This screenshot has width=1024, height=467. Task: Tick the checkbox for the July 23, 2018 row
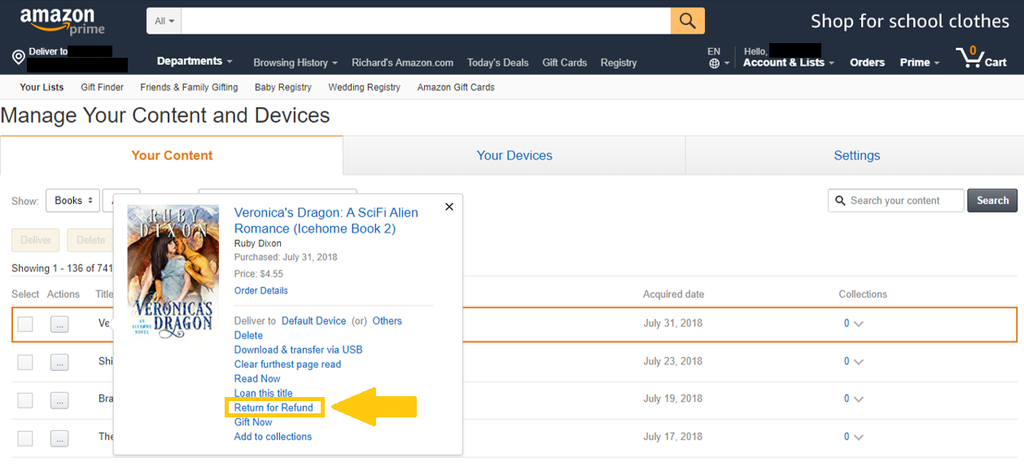(25, 362)
